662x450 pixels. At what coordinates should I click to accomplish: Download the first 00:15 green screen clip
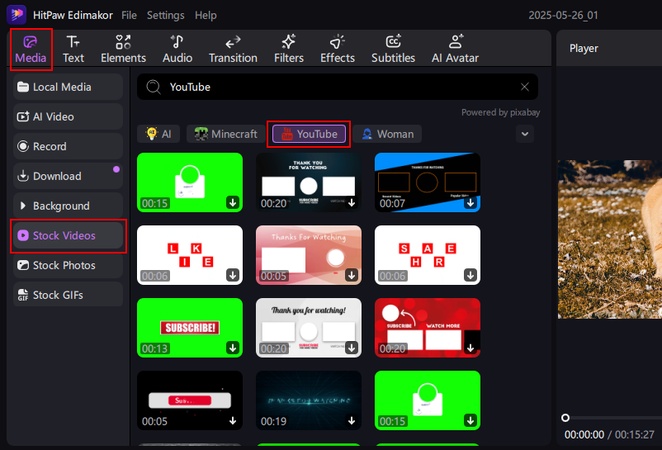233,203
